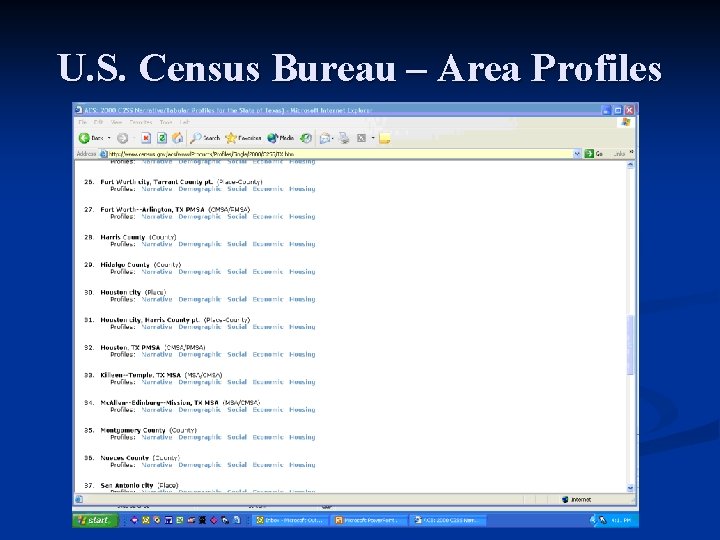Image resolution: width=720 pixels, height=540 pixels.
Task: Click the Windows flag logo in browser corner
Action: click(x=626, y=122)
